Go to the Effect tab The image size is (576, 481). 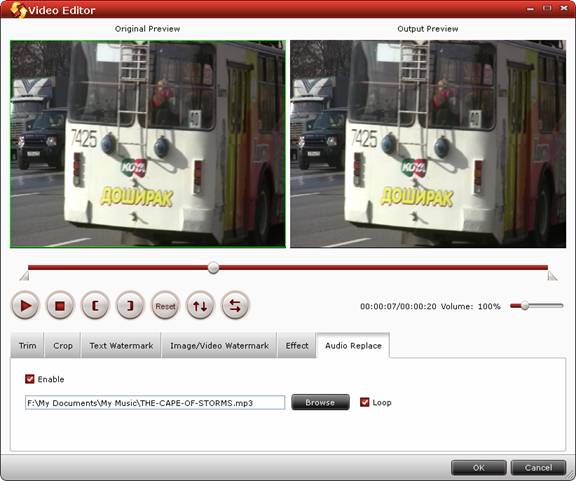pos(297,345)
